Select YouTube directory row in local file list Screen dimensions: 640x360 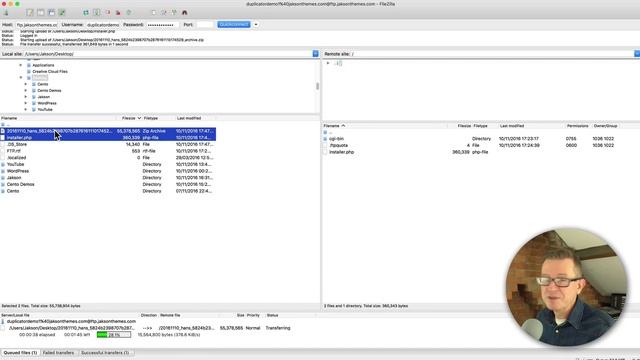click(x=108, y=164)
